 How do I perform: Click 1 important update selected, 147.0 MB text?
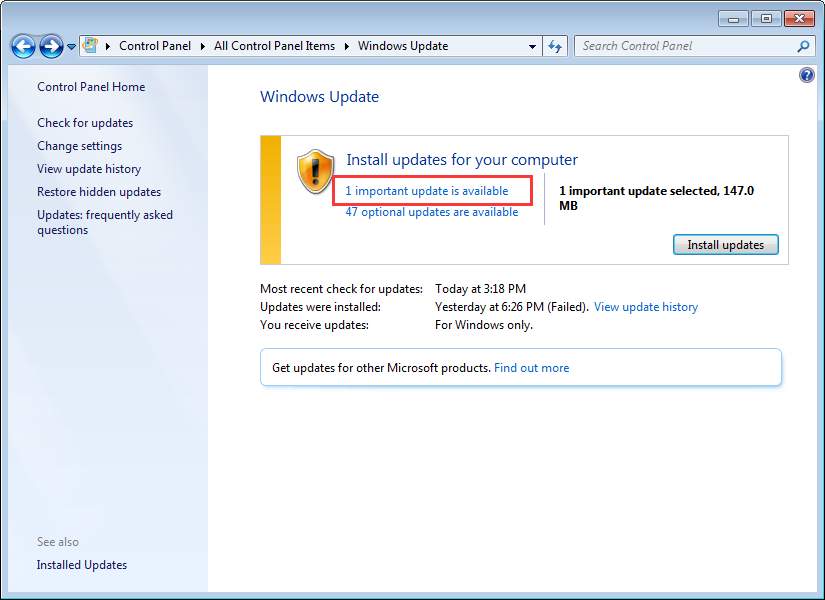657,198
